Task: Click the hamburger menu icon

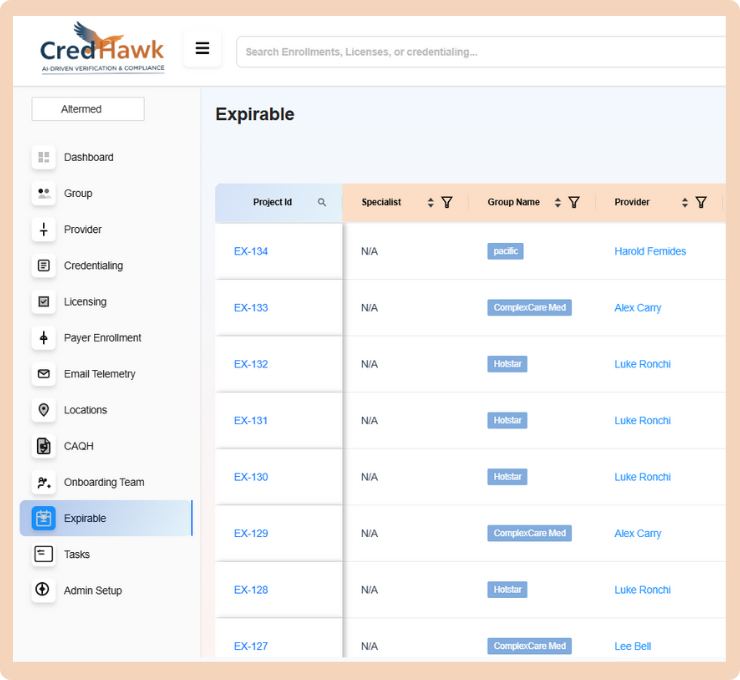Action: click(202, 48)
